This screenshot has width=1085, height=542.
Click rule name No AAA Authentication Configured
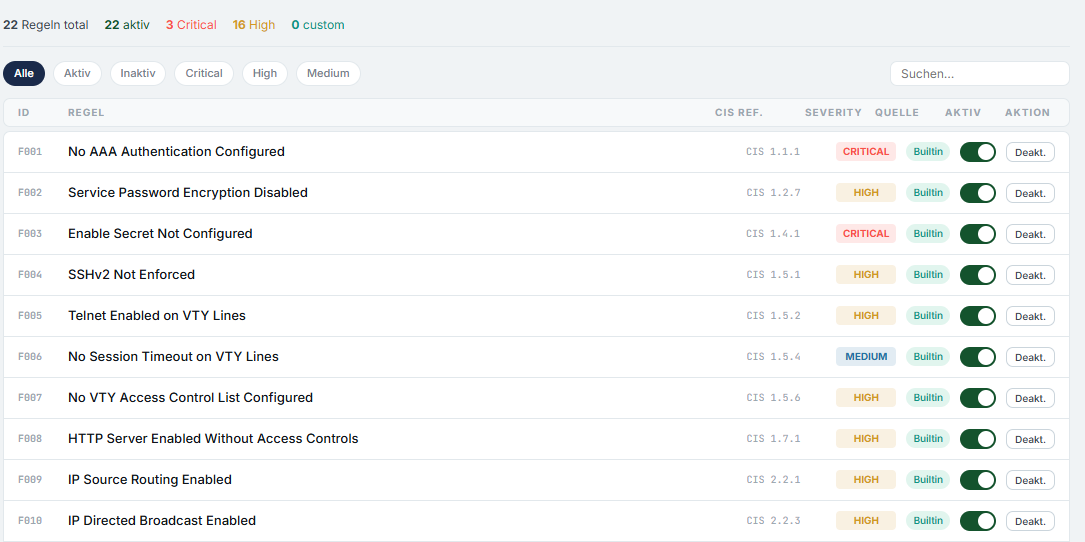click(176, 152)
